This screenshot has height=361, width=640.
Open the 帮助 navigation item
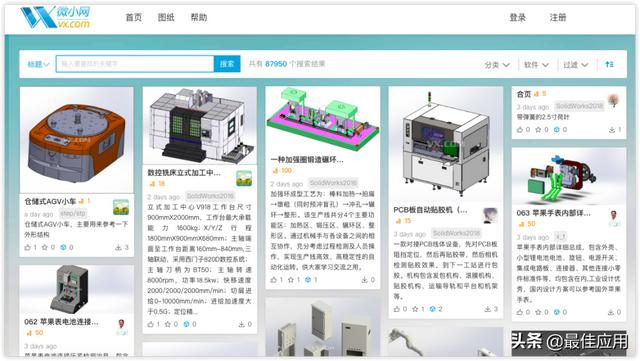[x=199, y=18]
